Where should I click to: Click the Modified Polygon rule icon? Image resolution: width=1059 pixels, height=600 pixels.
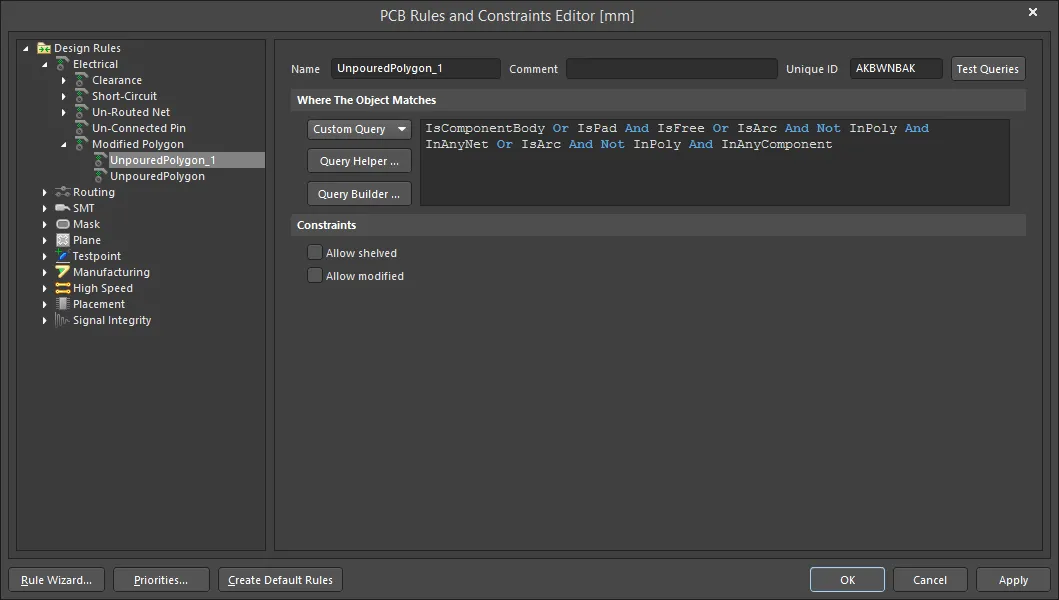point(81,144)
